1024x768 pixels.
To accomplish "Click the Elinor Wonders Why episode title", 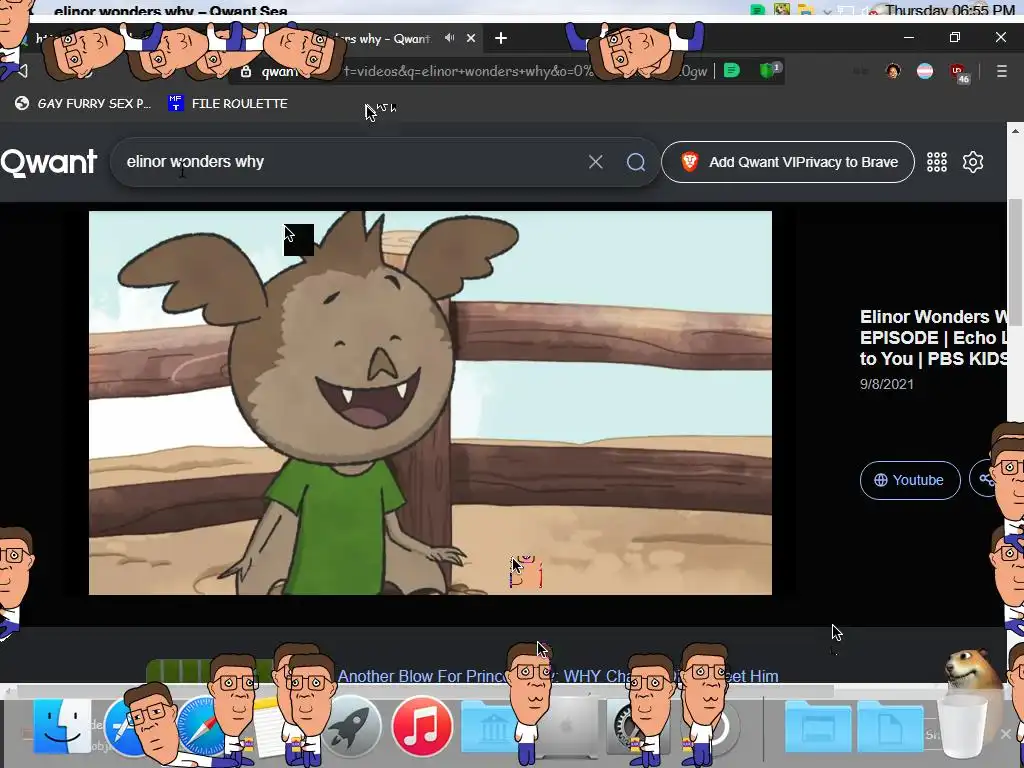I will click(933, 338).
